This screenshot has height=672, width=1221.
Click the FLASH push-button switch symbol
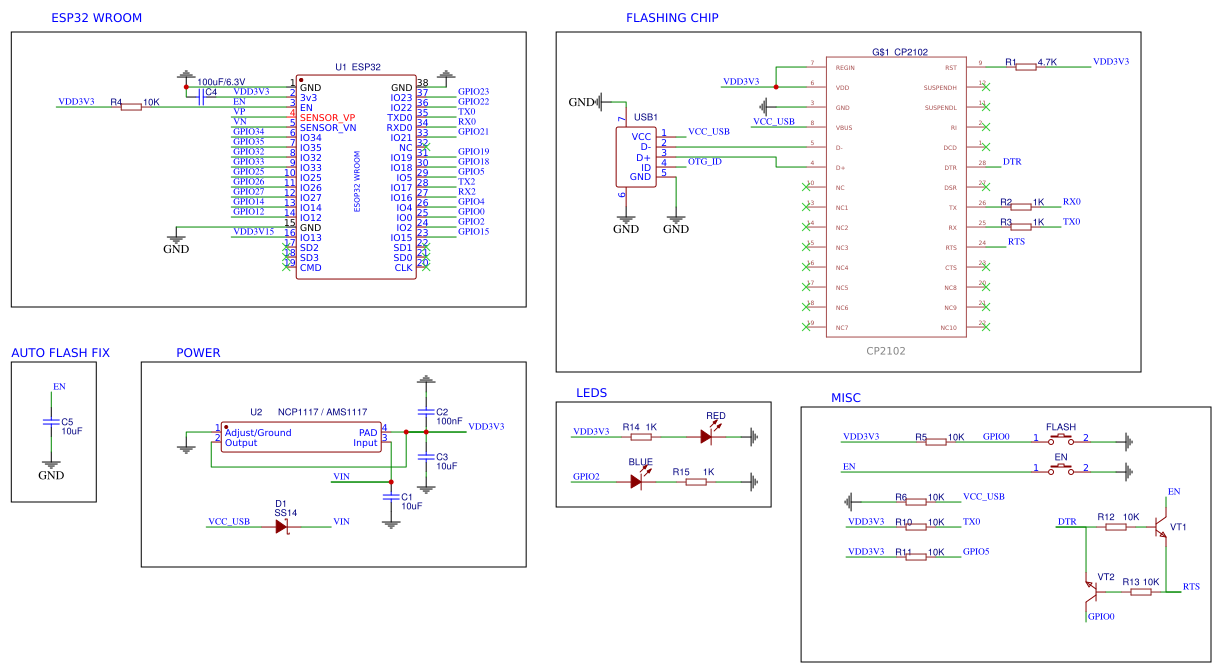click(1061, 438)
